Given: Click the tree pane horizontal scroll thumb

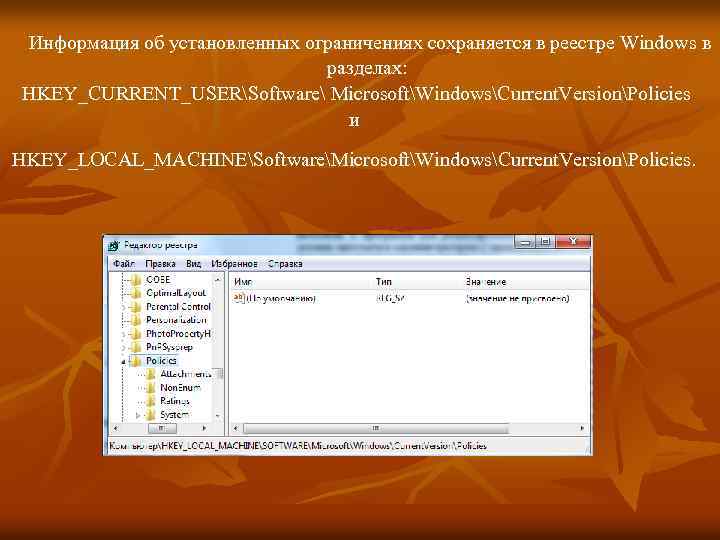Looking at the screenshot, I should 162,428.
